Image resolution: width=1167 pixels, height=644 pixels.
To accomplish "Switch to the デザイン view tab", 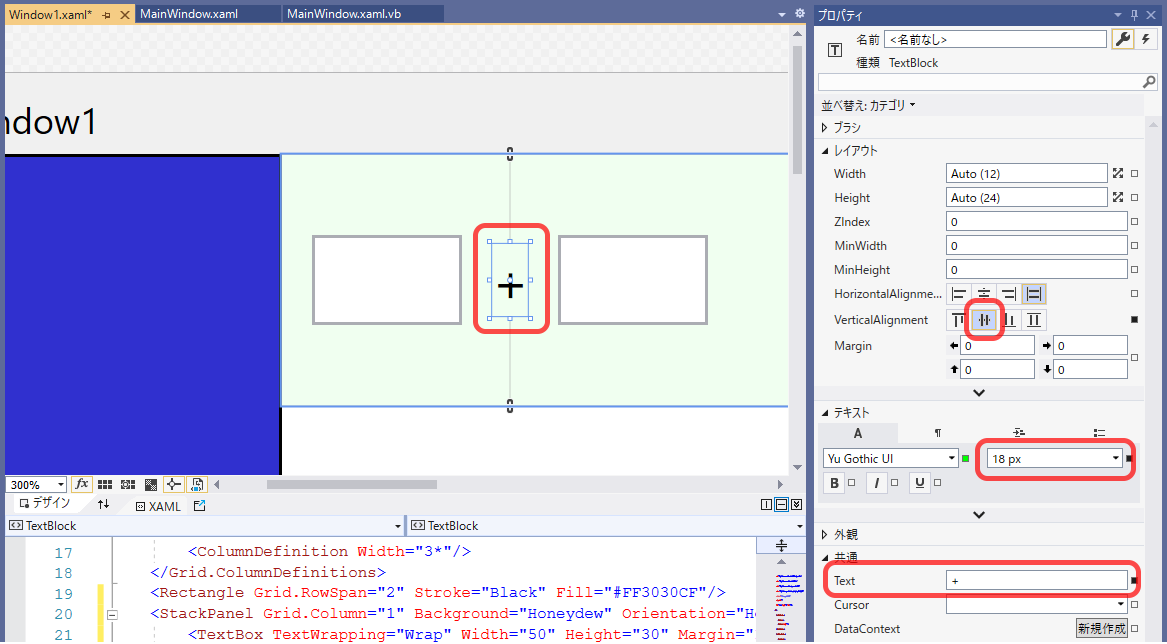I will [x=45, y=506].
